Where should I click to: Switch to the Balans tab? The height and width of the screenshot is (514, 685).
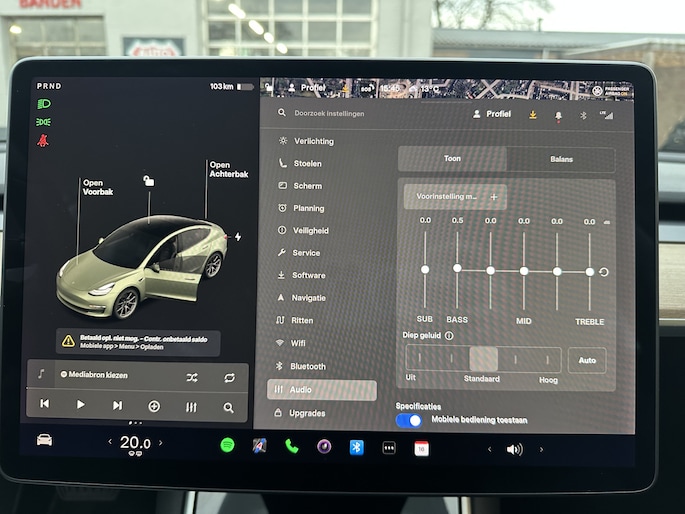tap(561, 159)
